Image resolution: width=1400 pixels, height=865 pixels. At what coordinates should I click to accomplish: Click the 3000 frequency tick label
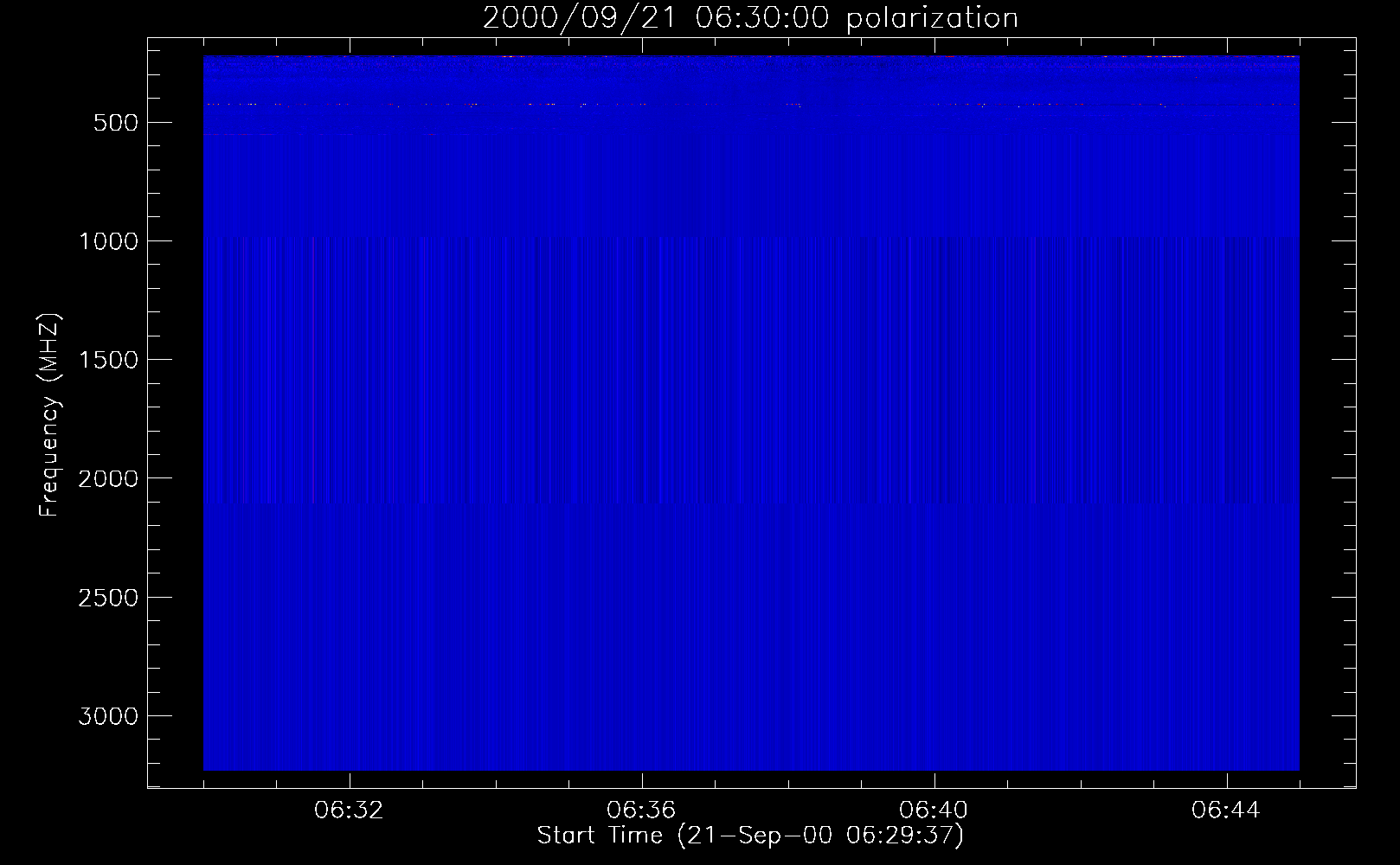coord(108,716)
